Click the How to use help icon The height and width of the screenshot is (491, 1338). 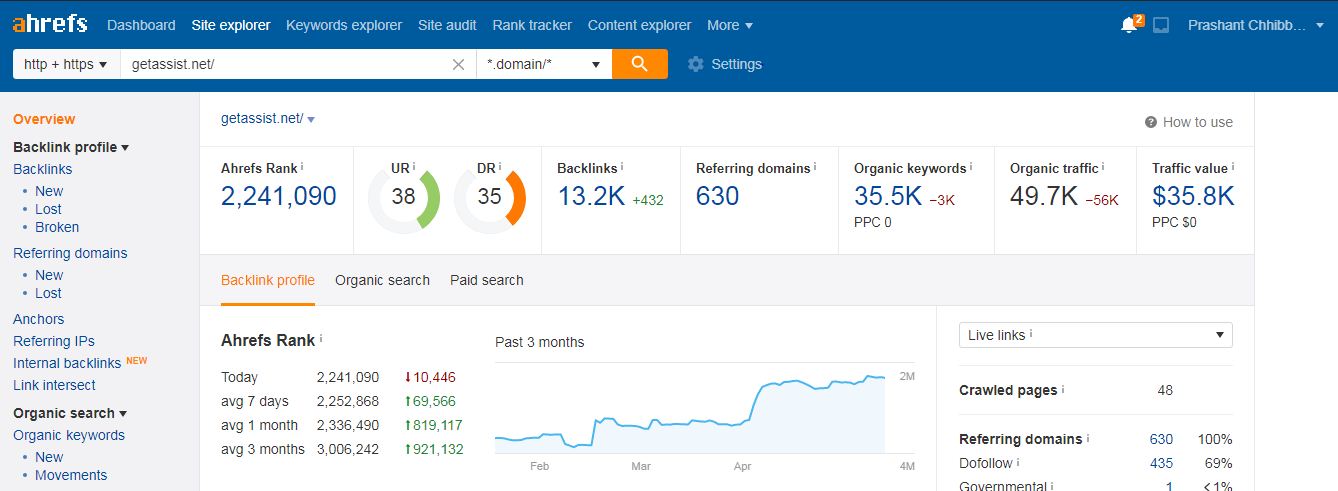point(1151,122)
